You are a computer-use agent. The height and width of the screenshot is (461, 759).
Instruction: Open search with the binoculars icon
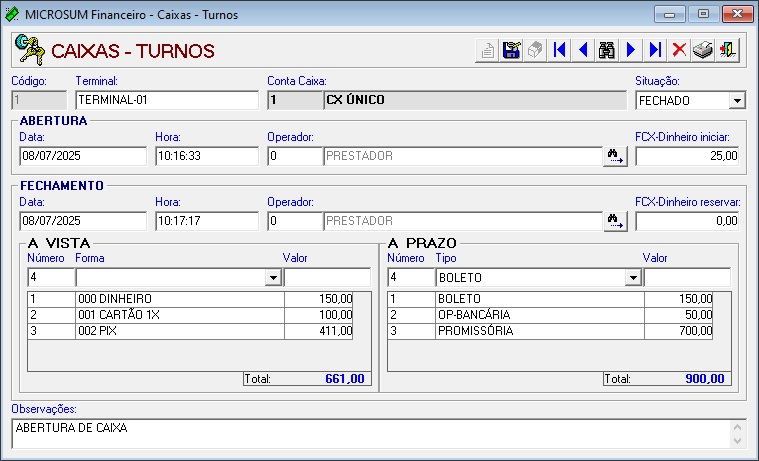pyautogui.click(x=607, y=50)
